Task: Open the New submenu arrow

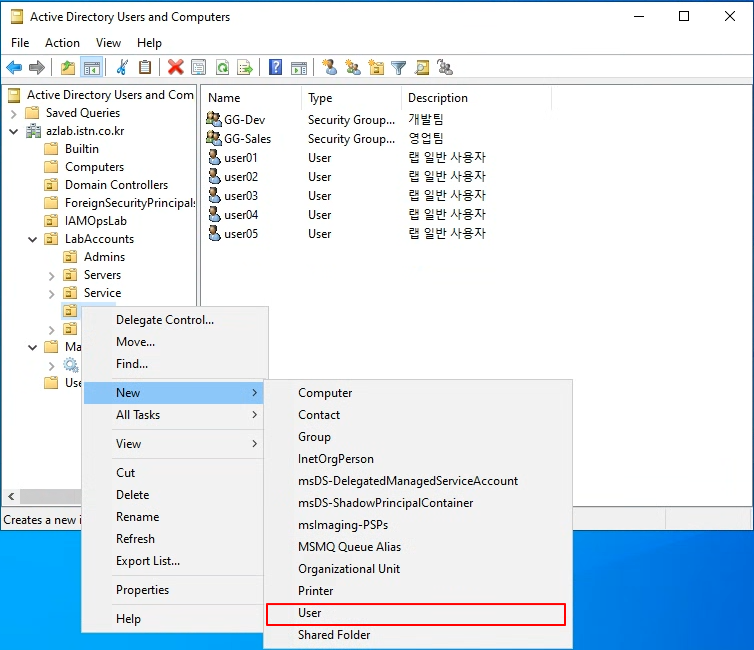Action: 255,393
